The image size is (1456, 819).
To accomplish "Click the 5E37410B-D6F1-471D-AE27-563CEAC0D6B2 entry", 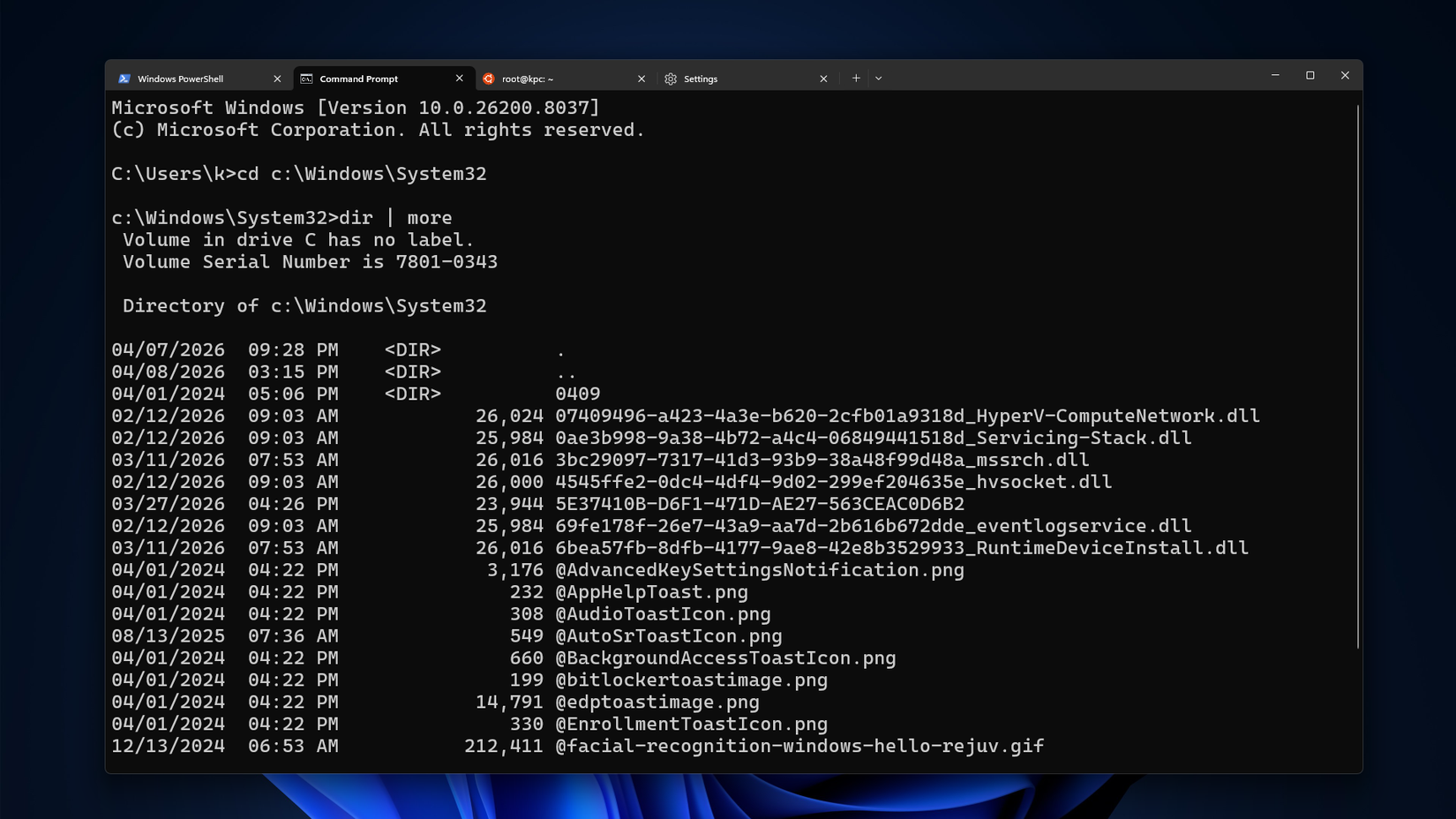I will pos(760,504).
